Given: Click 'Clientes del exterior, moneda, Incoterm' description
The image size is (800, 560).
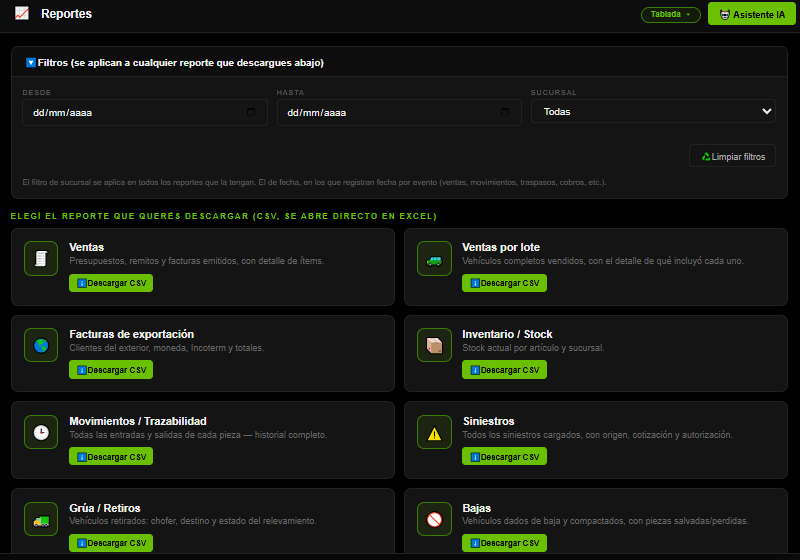Looking at the screenshot, I should [166, 348].
